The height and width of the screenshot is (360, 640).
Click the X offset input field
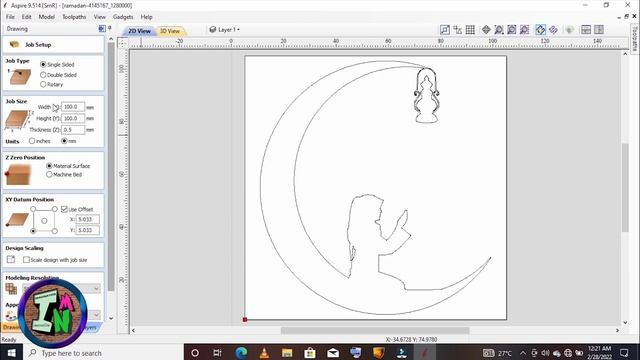87,219
